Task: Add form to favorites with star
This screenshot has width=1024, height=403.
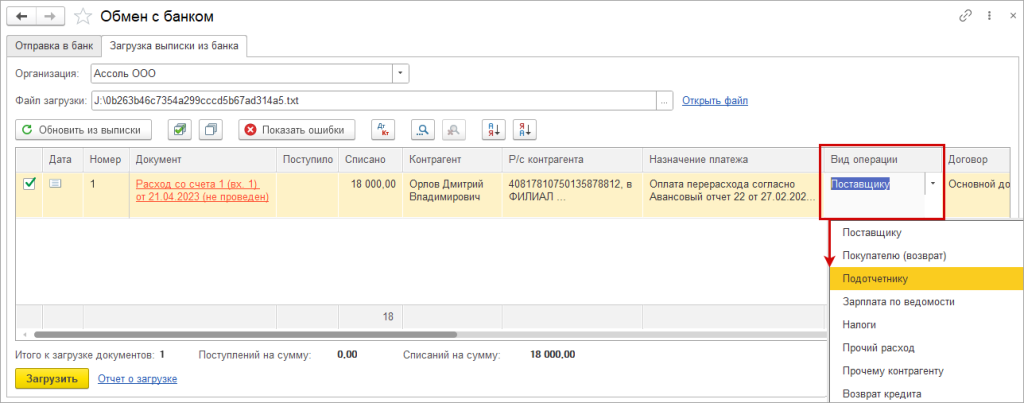Action: [x=83, y=16]
